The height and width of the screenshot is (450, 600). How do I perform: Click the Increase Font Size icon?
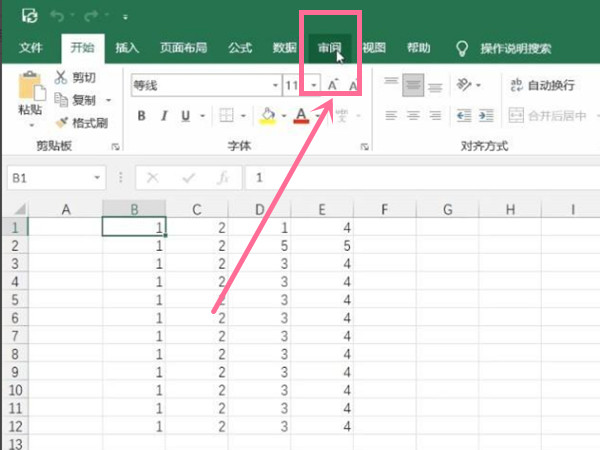pyautogui.click(x=333, y=86)
